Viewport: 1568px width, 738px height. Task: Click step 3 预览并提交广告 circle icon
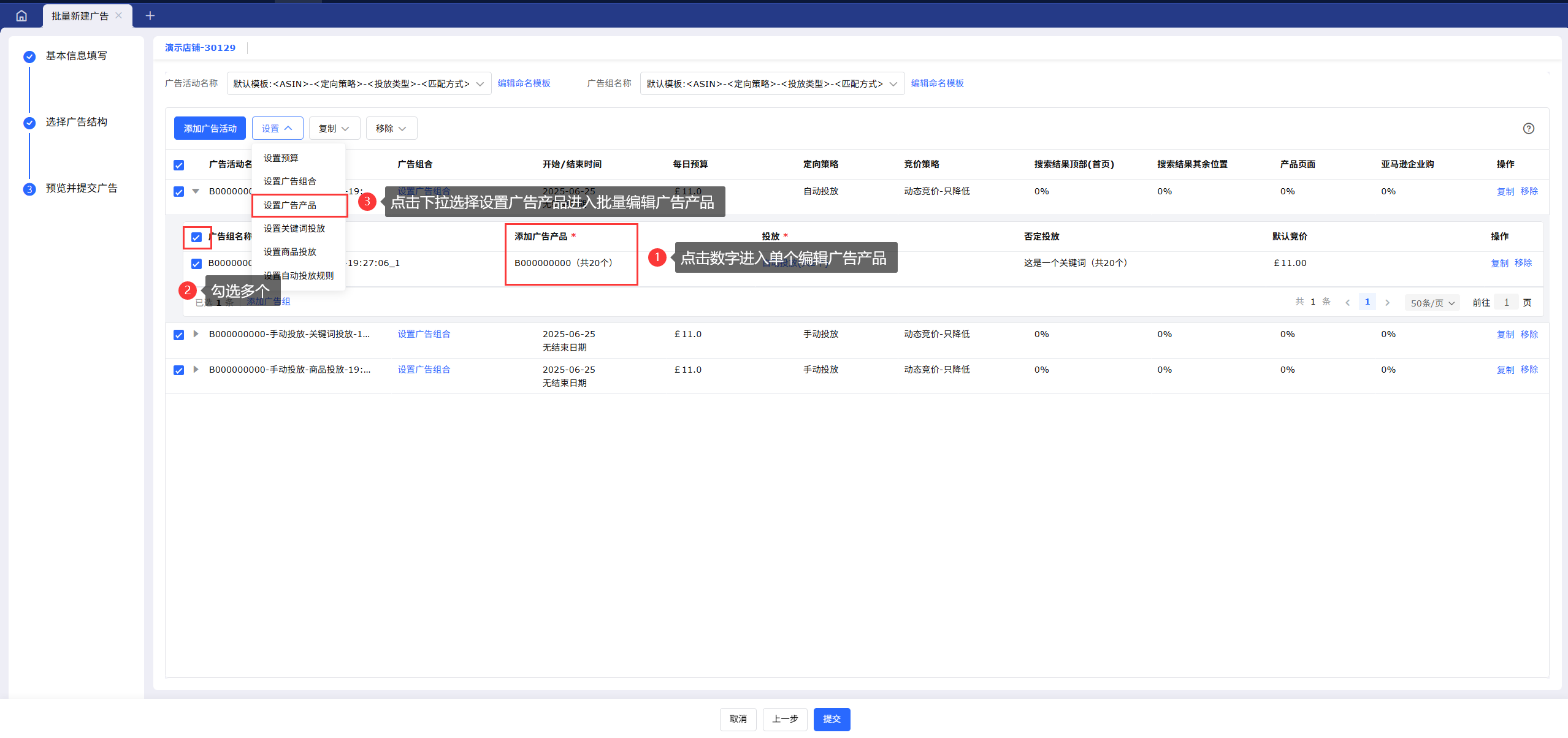click(x=29, y=189)
